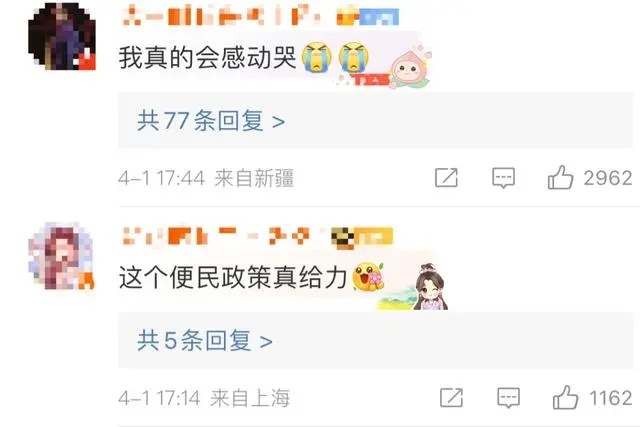Select comment text 这个便民政策真给力
The image size is (640, 427).
click(x=233, y=277)
